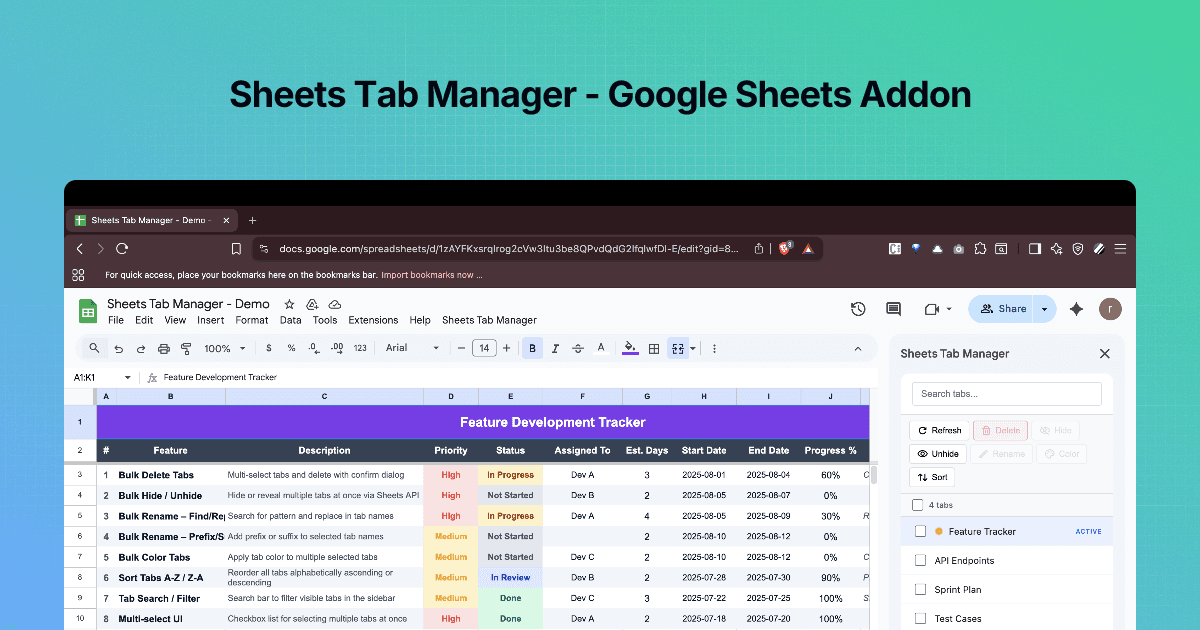This screenshot has height=630, width=1200.
Task: Format as percent
Action: [291, 349]
